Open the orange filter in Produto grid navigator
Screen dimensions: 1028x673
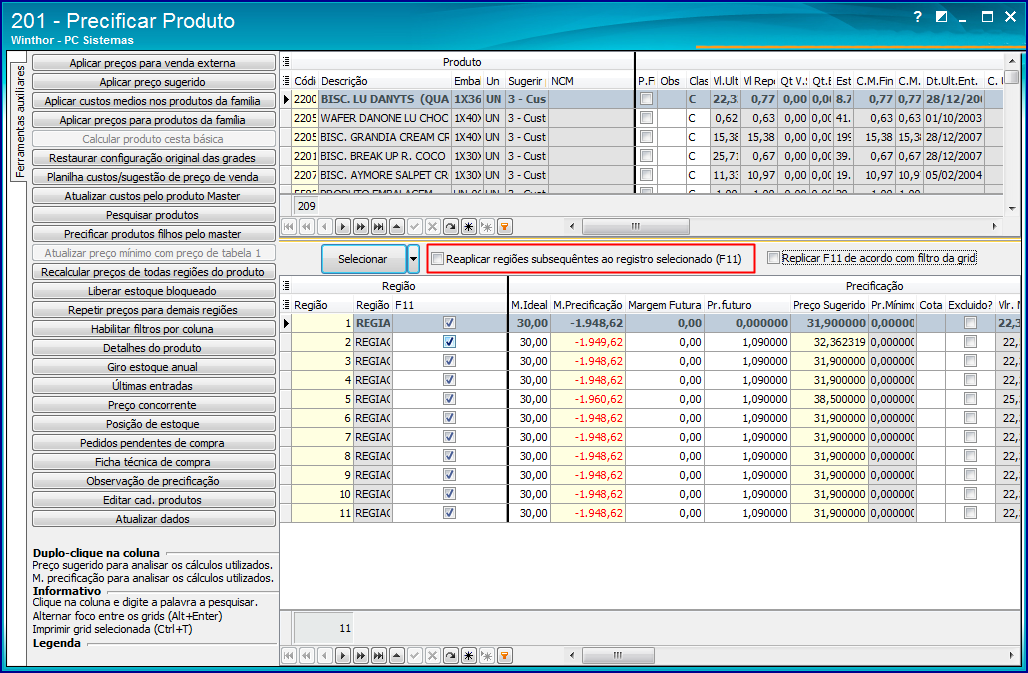(504, 227)
